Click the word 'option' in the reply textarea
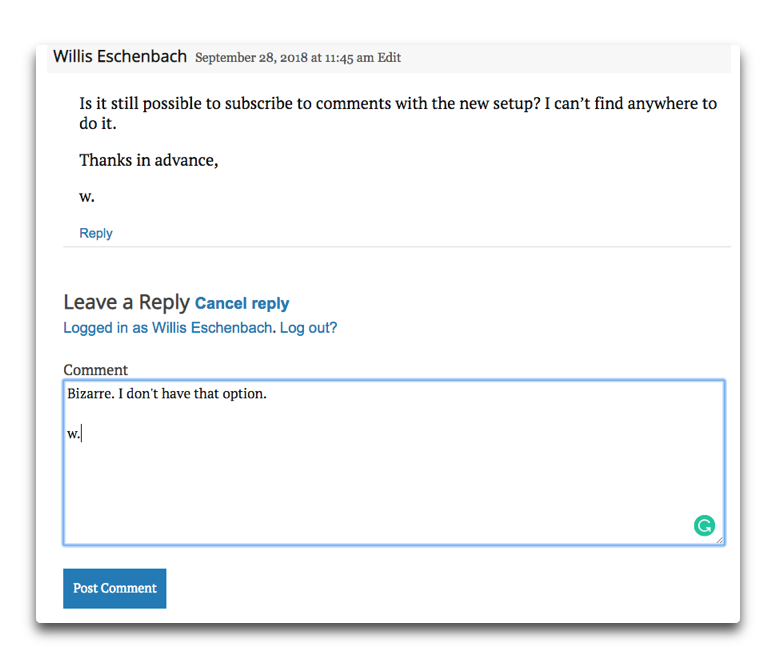 tap(243, 394)
